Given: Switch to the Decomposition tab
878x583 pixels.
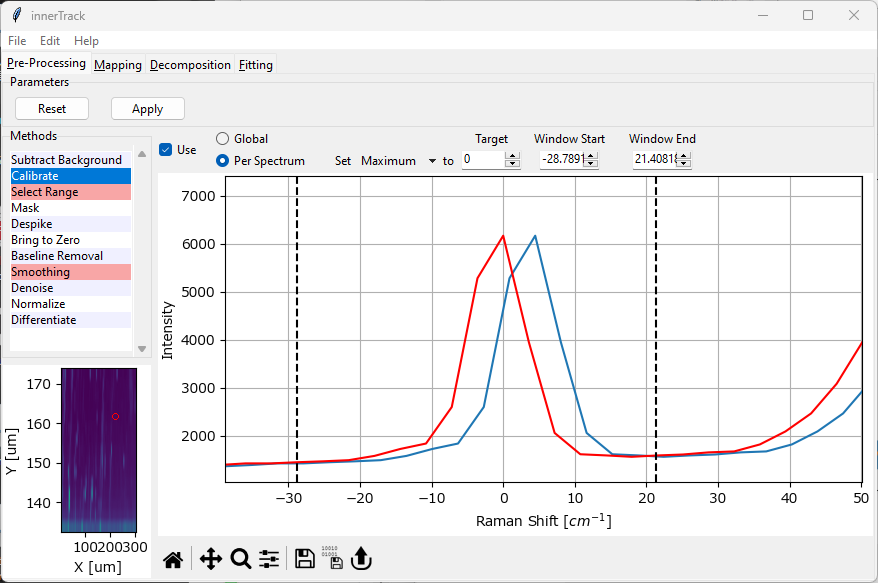Looking at the screenshot, I should pyautogui.click(x=190, y=65).
